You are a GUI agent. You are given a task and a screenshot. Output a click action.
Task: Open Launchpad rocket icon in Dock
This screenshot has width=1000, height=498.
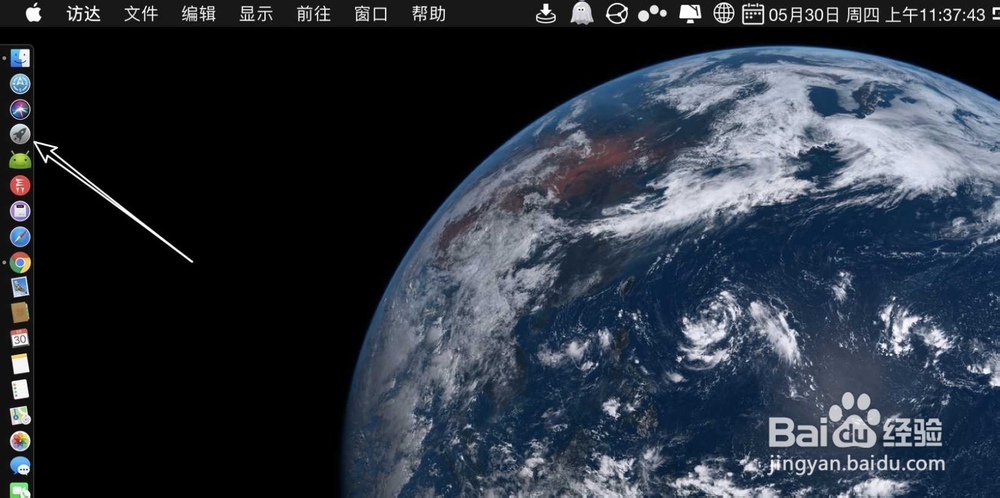point(20,135)
